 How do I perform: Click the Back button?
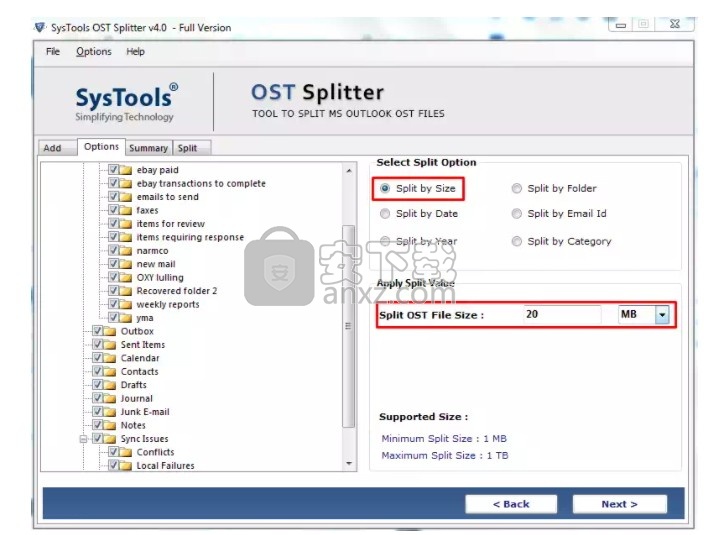pyautogui.click(x=511, y=504)
